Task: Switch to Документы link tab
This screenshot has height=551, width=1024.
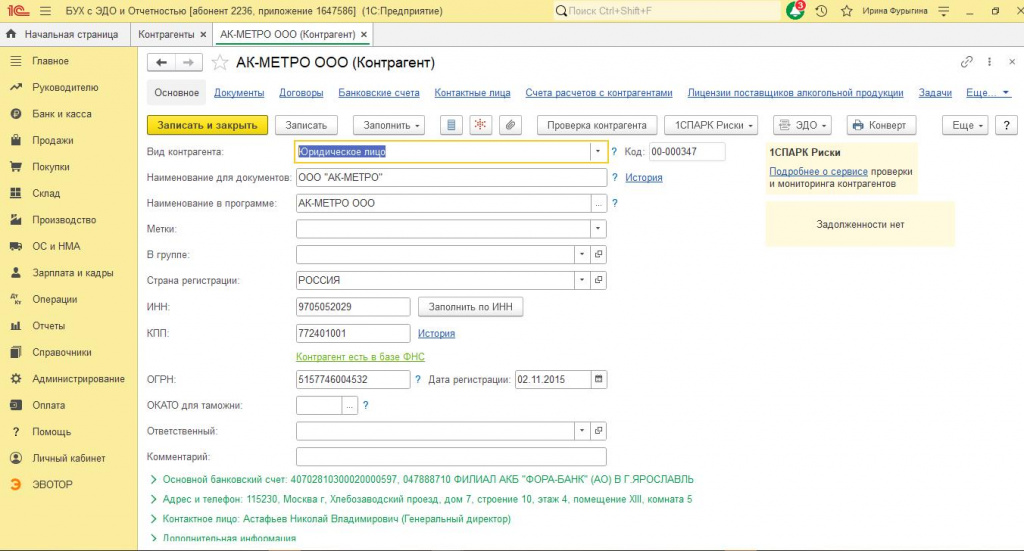Action: point(239,93)
